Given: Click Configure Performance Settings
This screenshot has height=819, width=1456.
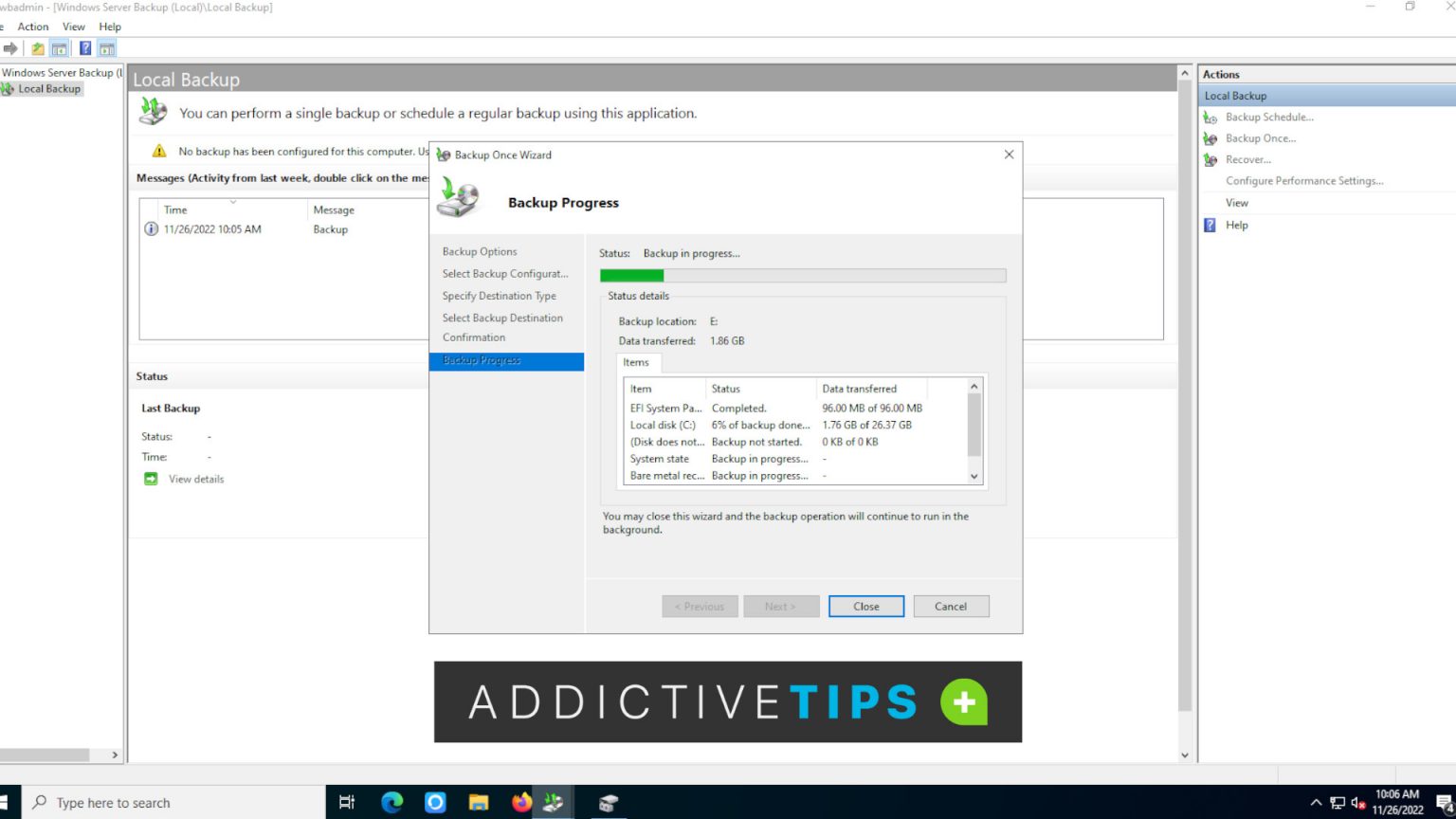Looking at the screenshot, I should click(x=1304, y=180).
